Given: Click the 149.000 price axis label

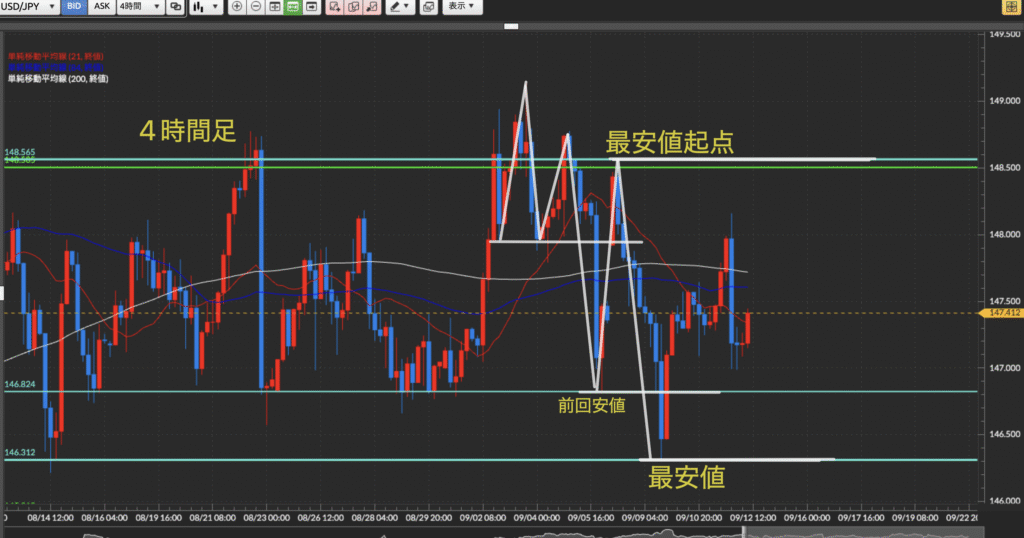Looking at the screenshot, I should [x=1004, y=101].
